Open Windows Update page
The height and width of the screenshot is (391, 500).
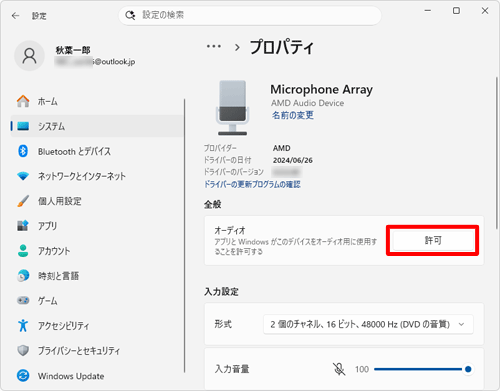coord(97,376)
